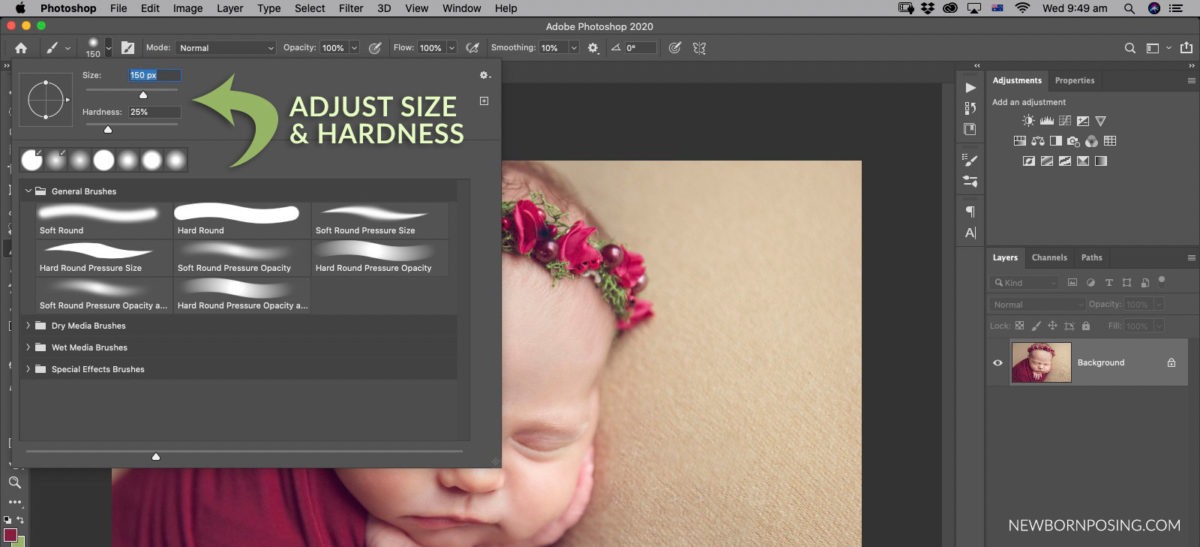
Task: Add Invert adjustment icon
Action: [x=1029, y=161]
